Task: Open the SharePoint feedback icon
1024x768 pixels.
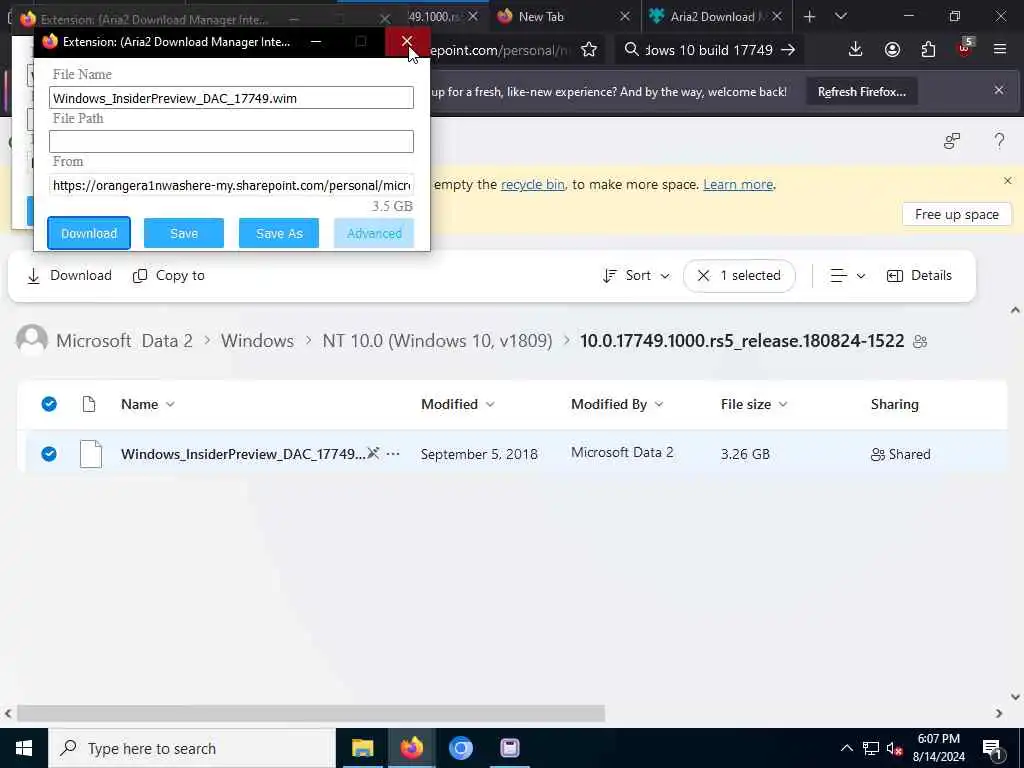Action: 952,140
